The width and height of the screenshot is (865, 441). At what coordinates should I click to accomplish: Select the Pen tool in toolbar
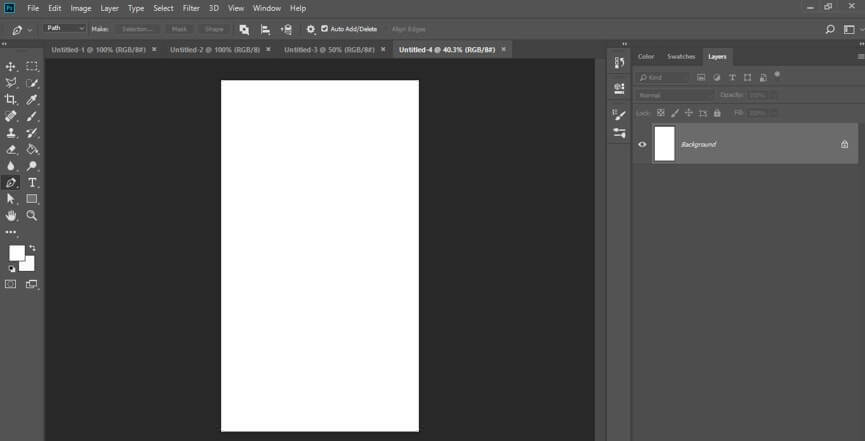click(x=10, y=183)
